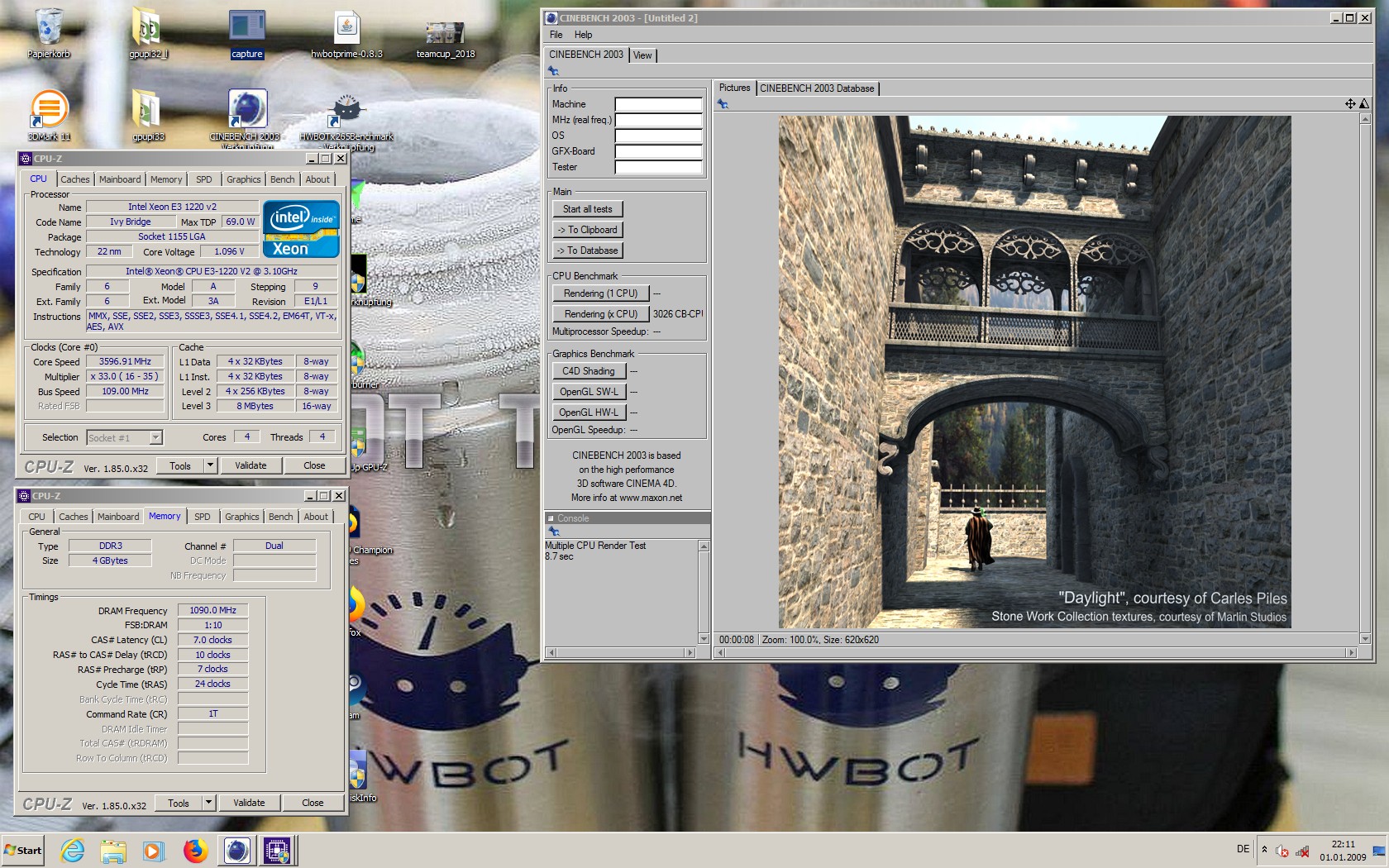Launch HWBOTx265Benchmark desktop shortcut

tap(346, 120)
